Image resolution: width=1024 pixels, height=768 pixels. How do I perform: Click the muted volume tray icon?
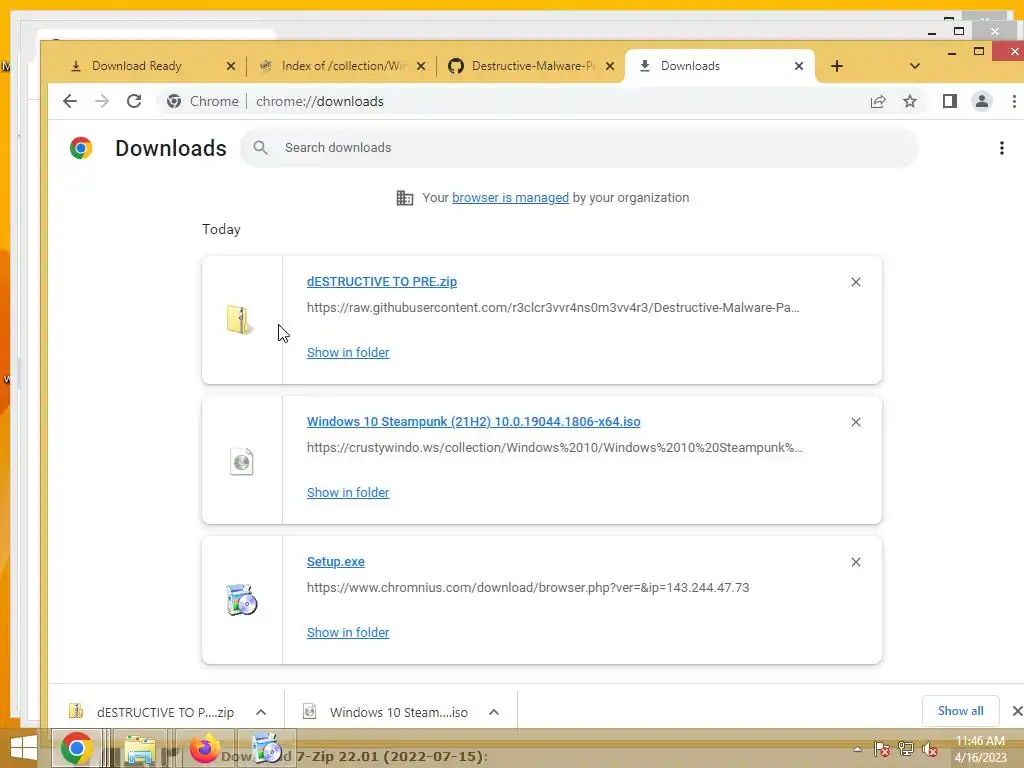tap(930, 749)
